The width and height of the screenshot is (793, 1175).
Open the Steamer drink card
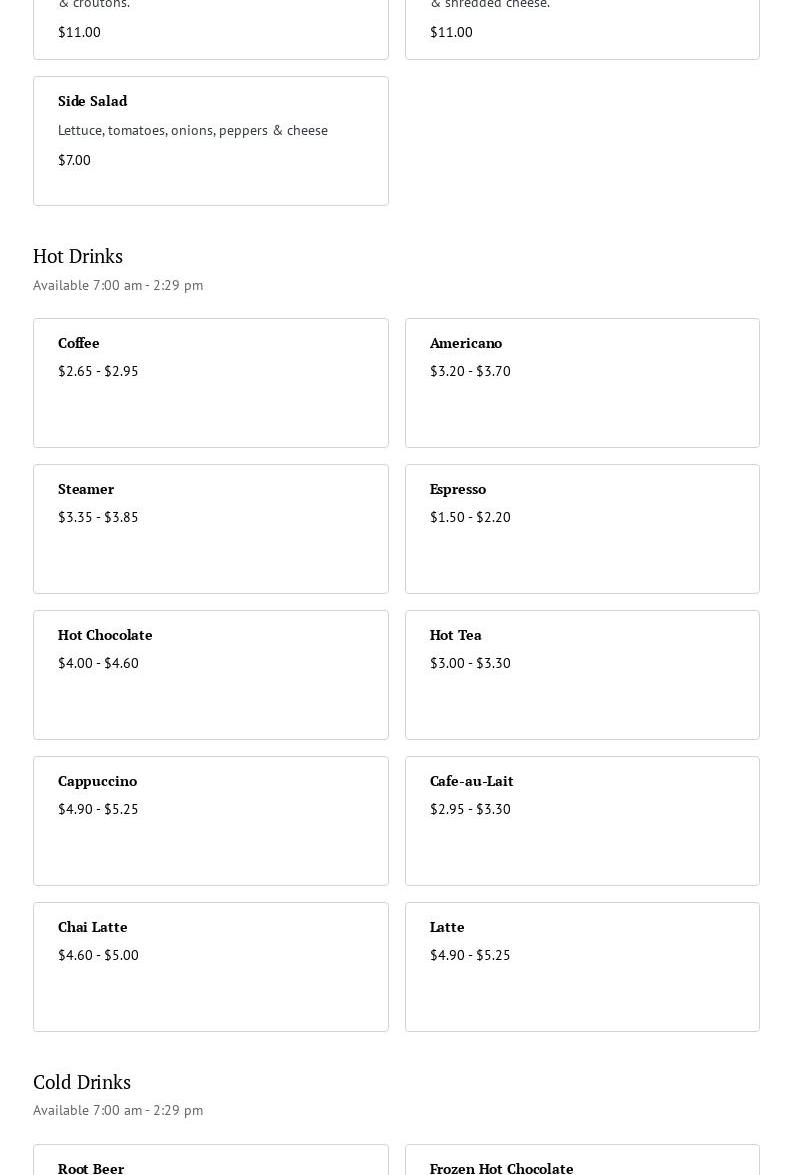coord(210,528)
